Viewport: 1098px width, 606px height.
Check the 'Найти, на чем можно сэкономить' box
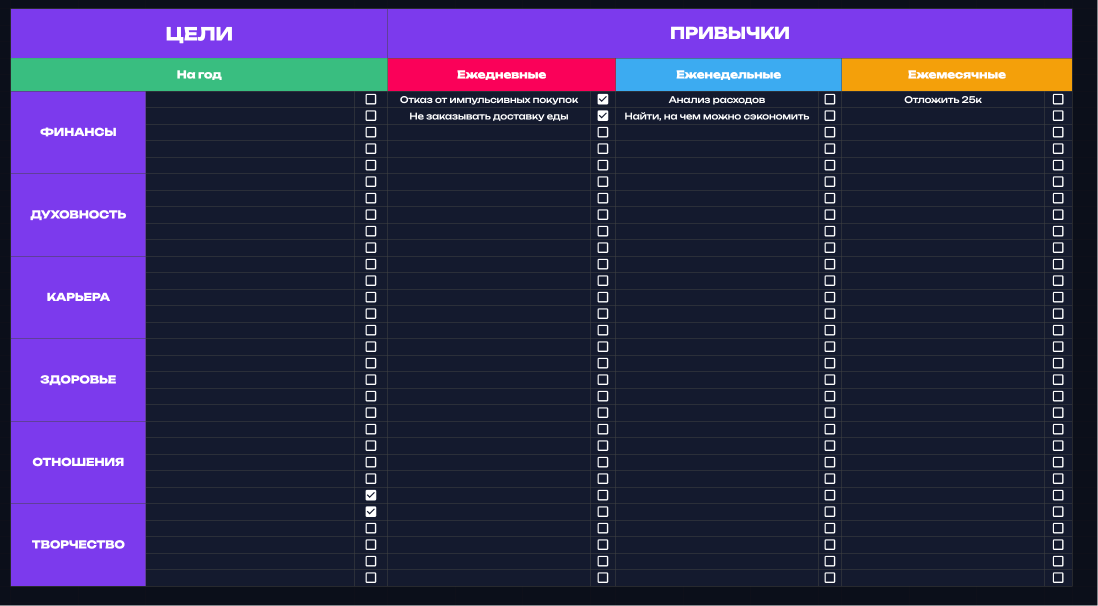click(x=829, y=116)
